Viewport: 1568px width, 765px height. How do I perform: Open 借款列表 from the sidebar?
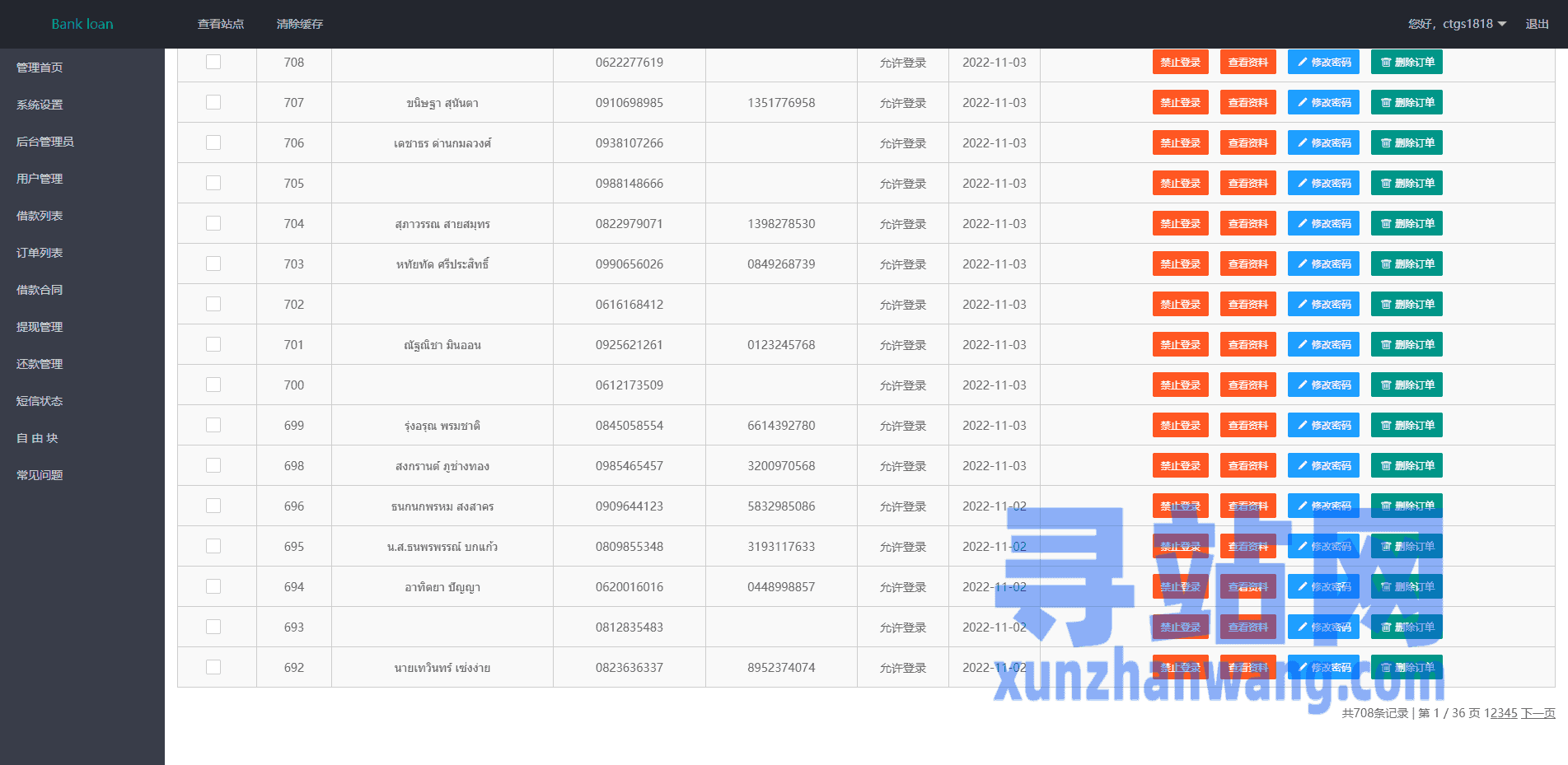40,216
